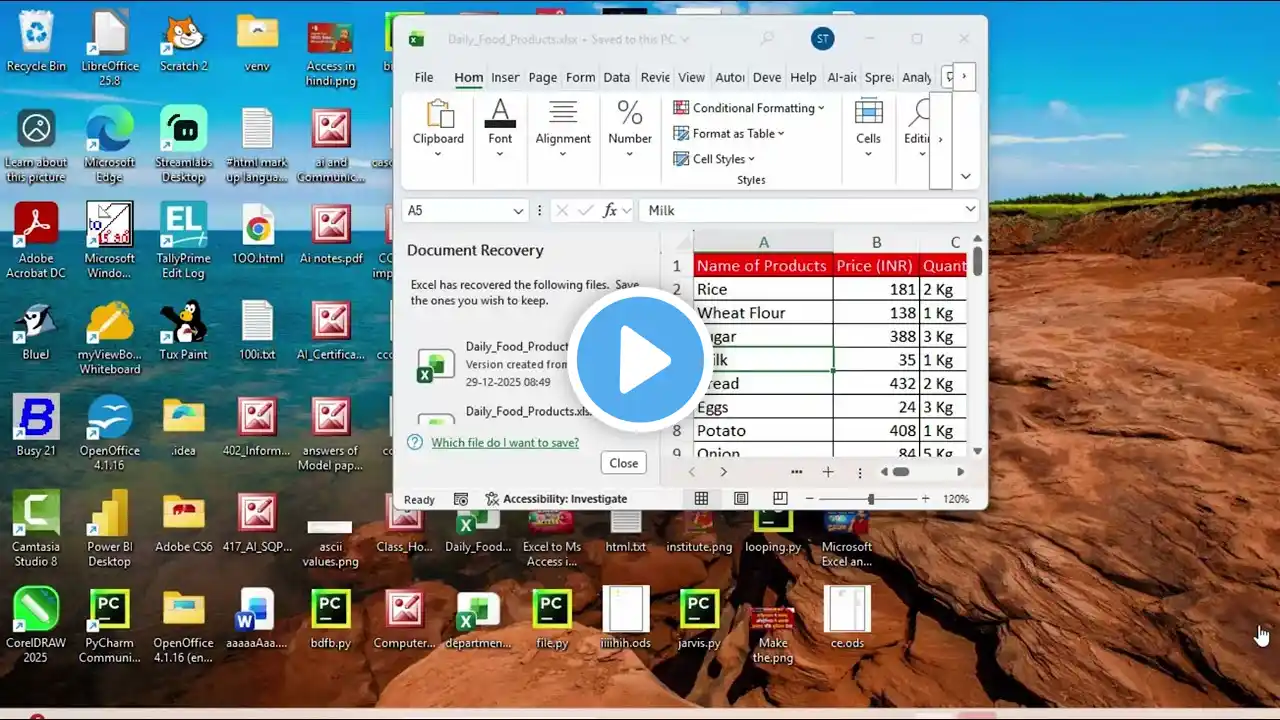Select the Busy 21 desktop icon
Viewport: 1280px width, 720px height.
pyautogui.click(x=36, y=425)
